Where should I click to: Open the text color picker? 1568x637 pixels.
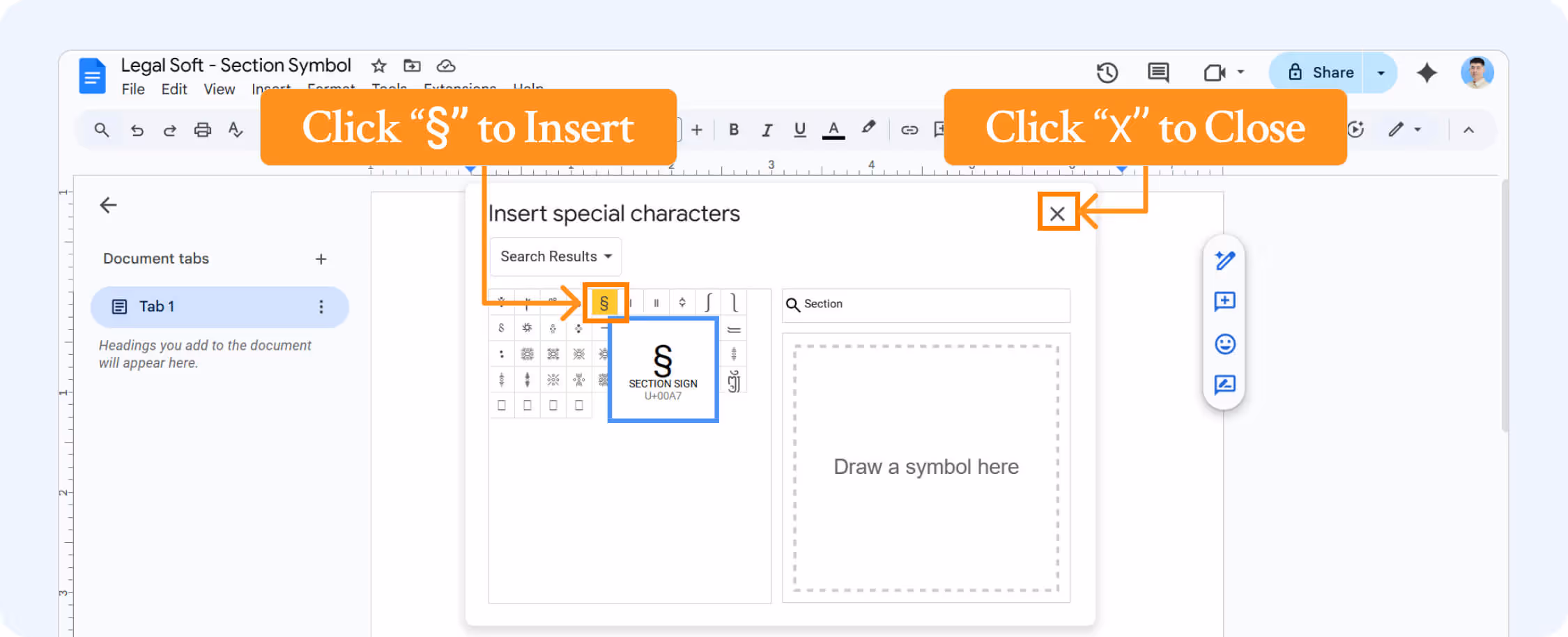click(x=833, y=130)
